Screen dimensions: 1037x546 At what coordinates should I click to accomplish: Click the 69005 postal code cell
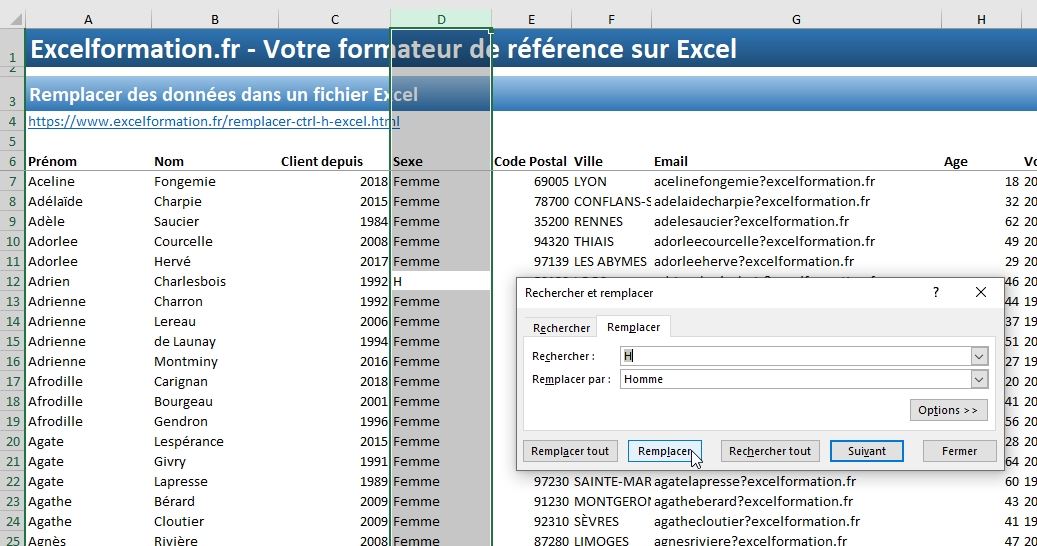[x=532, y=181]
